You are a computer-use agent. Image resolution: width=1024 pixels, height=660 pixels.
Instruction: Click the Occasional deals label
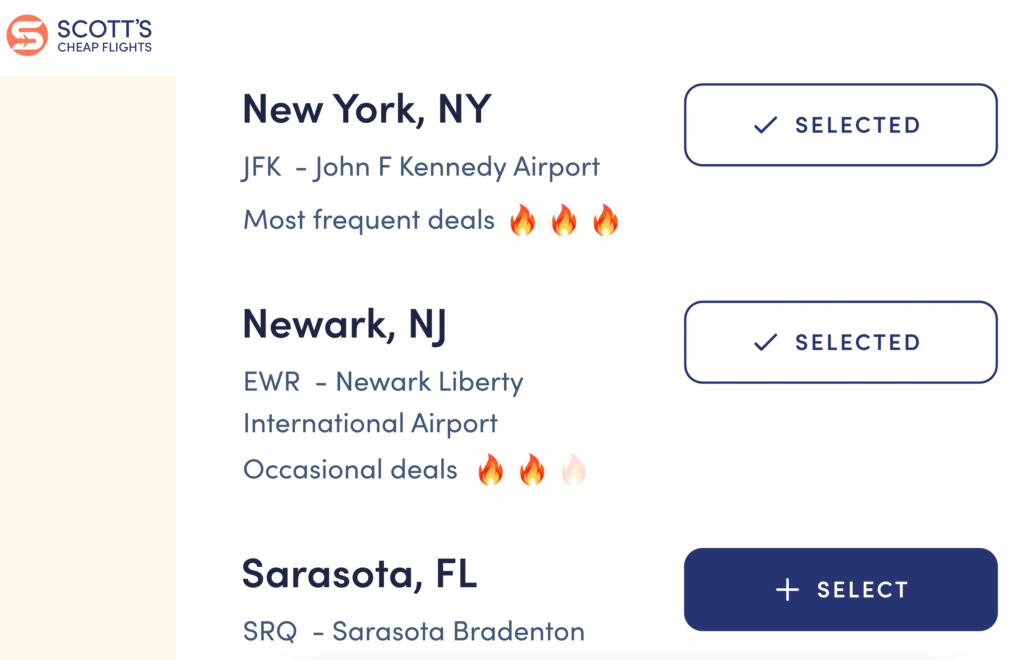pyautogui.click(x=350, y=469)
